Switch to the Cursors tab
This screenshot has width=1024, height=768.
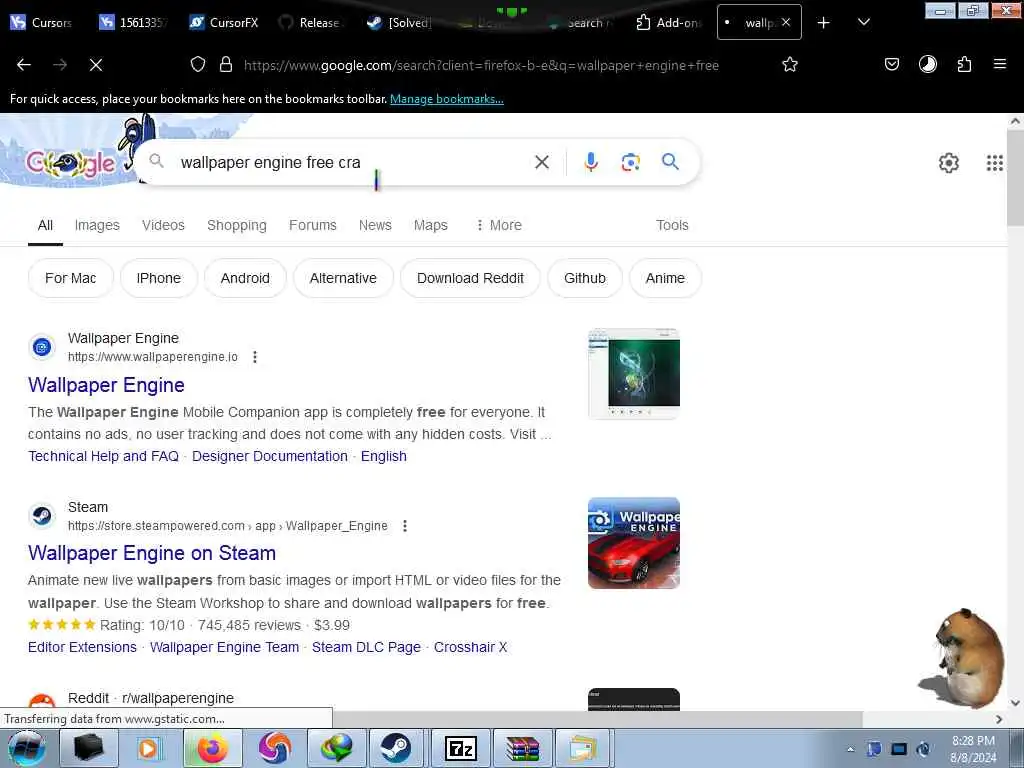(40, 23)
